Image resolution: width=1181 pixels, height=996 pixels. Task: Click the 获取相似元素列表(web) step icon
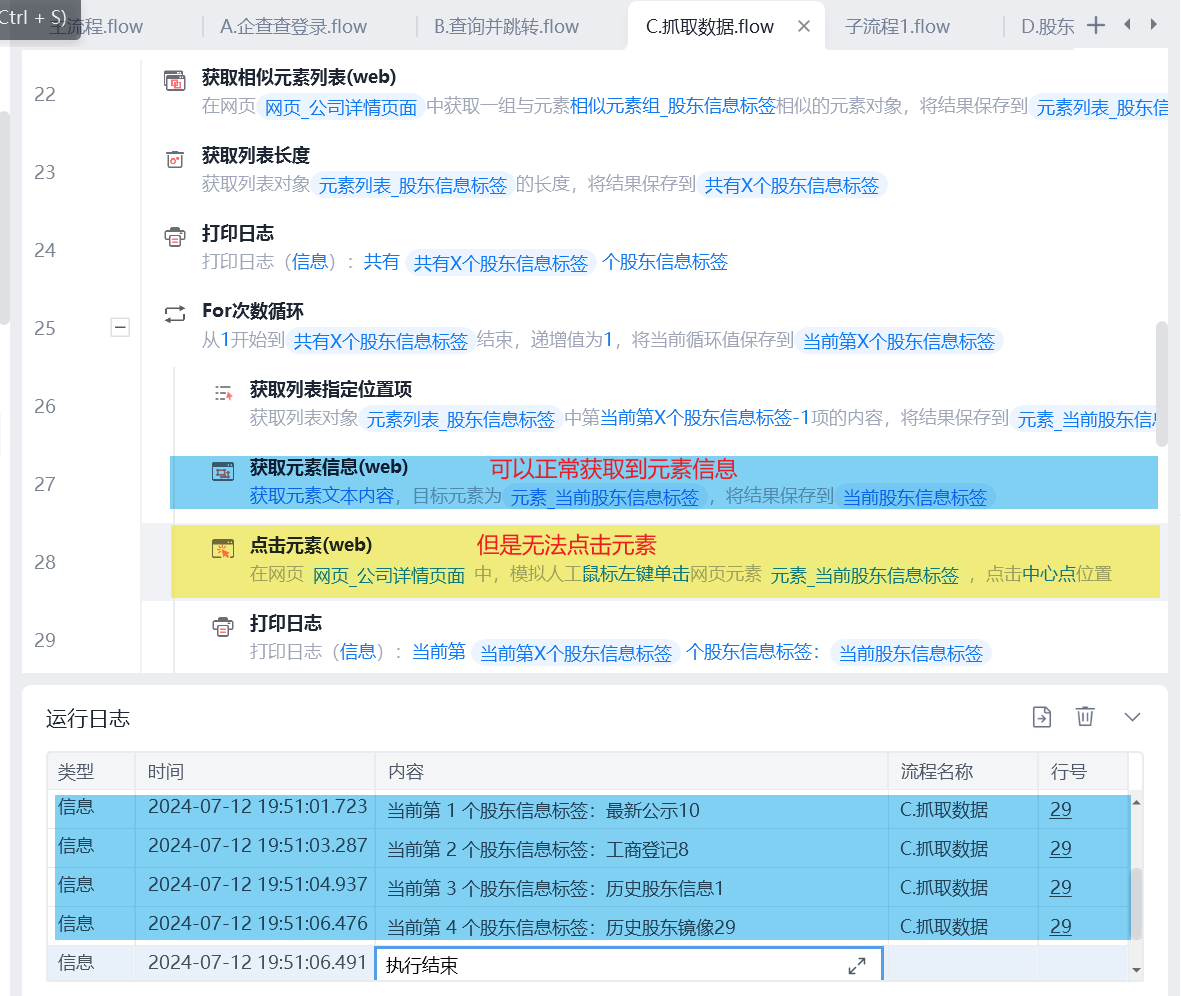175,80
